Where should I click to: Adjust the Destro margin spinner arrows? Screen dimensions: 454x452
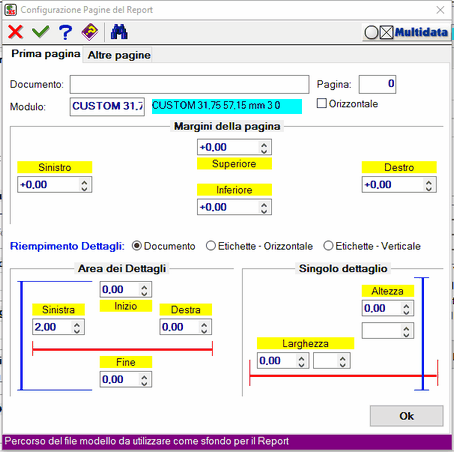tap(429, 185)
